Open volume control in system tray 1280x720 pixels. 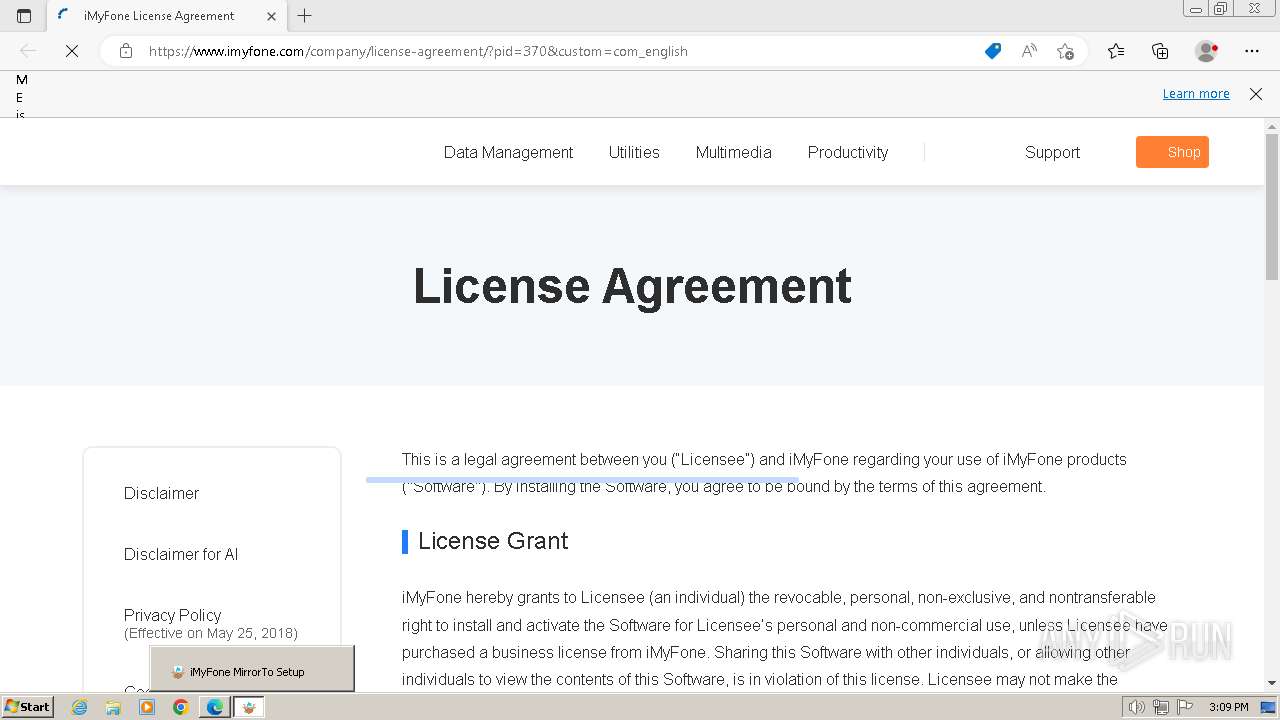1136,707
